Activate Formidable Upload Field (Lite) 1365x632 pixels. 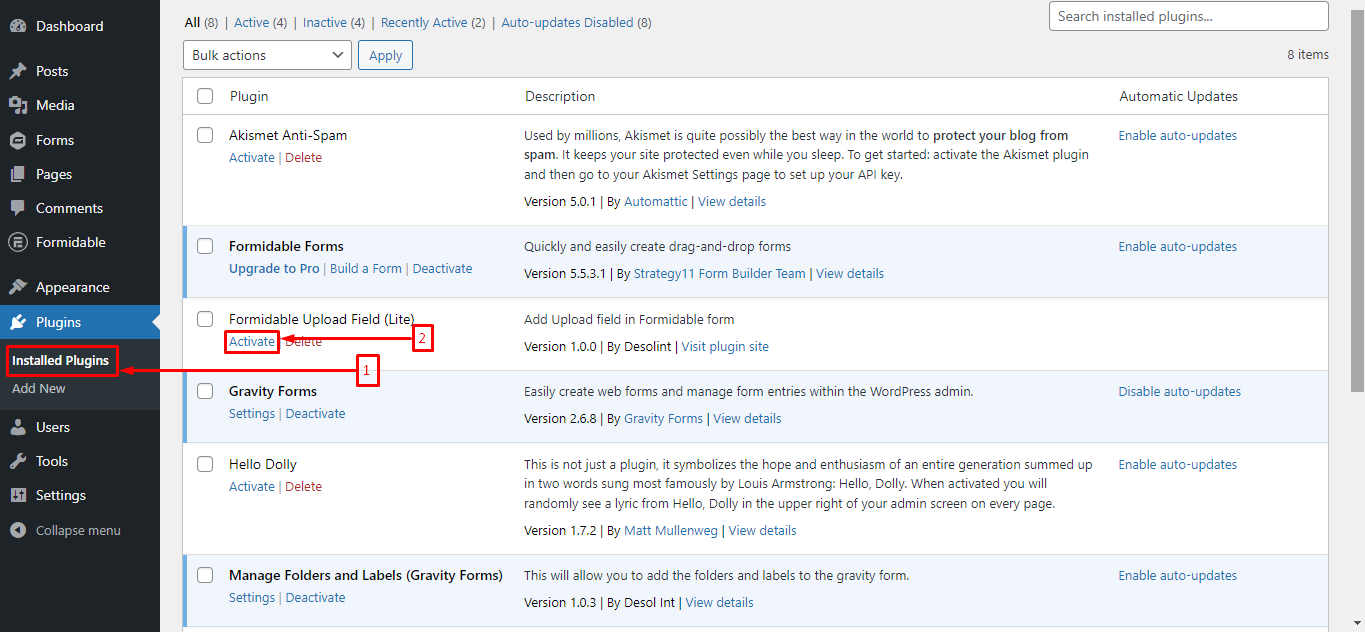[252, 341]
